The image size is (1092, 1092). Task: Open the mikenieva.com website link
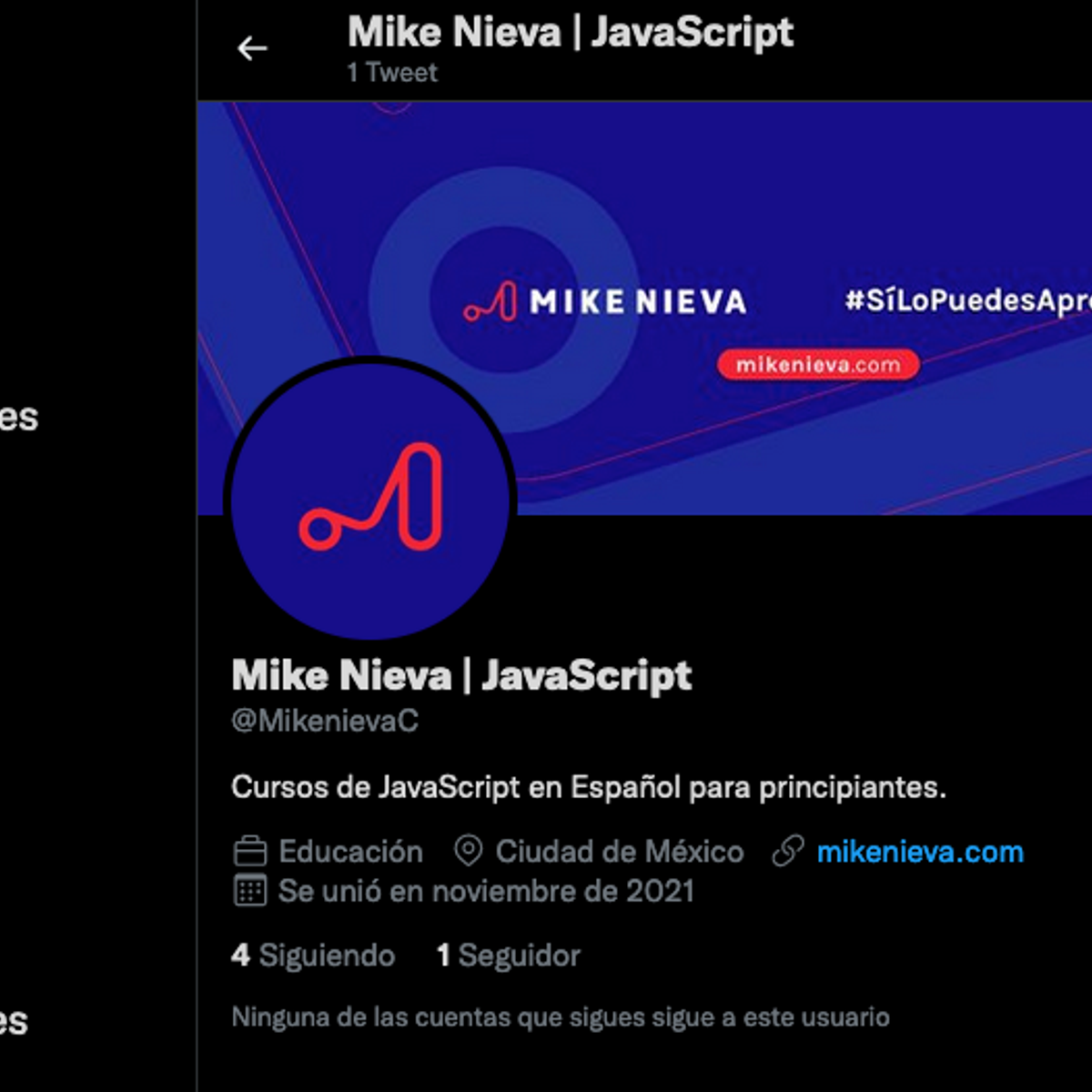tap(920, 852)
